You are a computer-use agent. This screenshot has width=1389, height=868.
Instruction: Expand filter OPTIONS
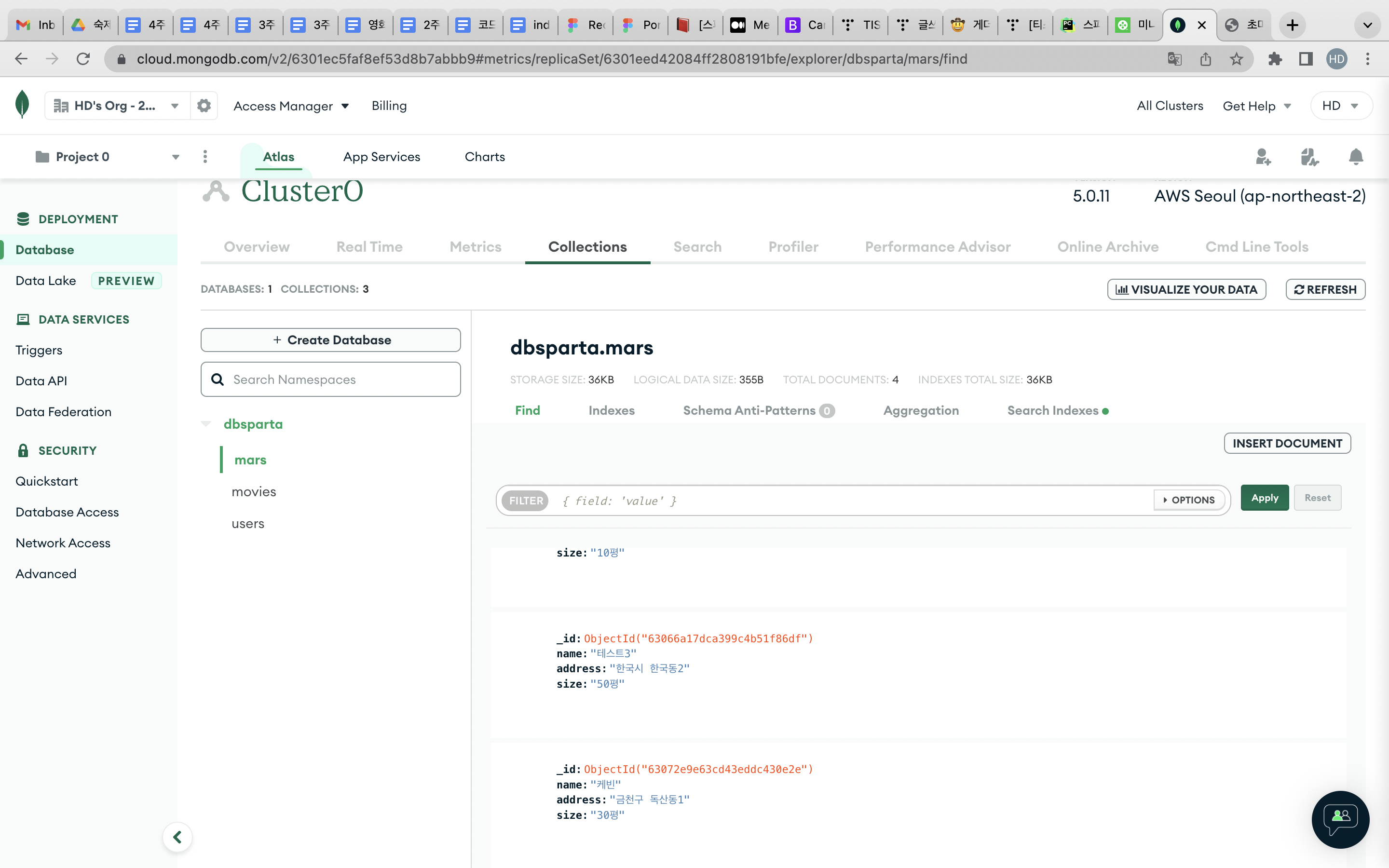(1189, 500)
